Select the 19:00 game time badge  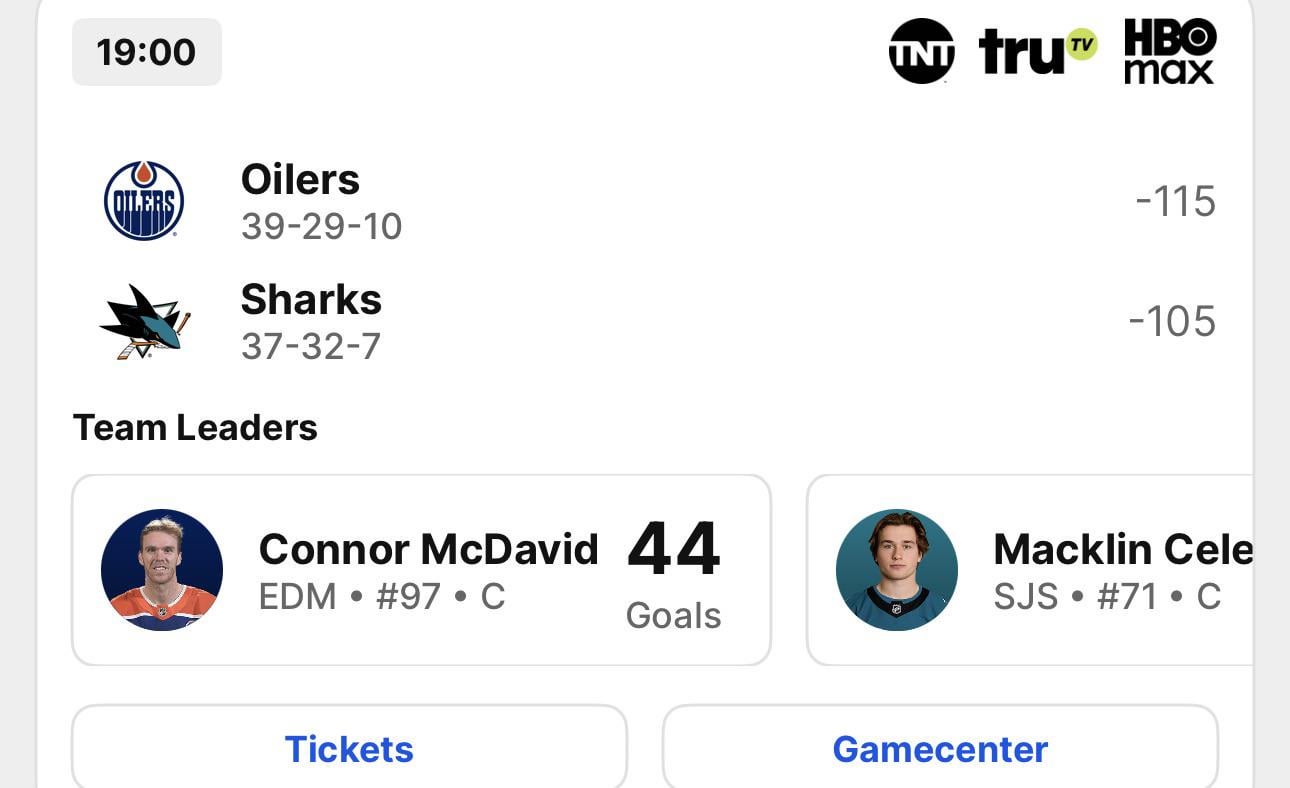pyautogui.click(x=146, y=52)
